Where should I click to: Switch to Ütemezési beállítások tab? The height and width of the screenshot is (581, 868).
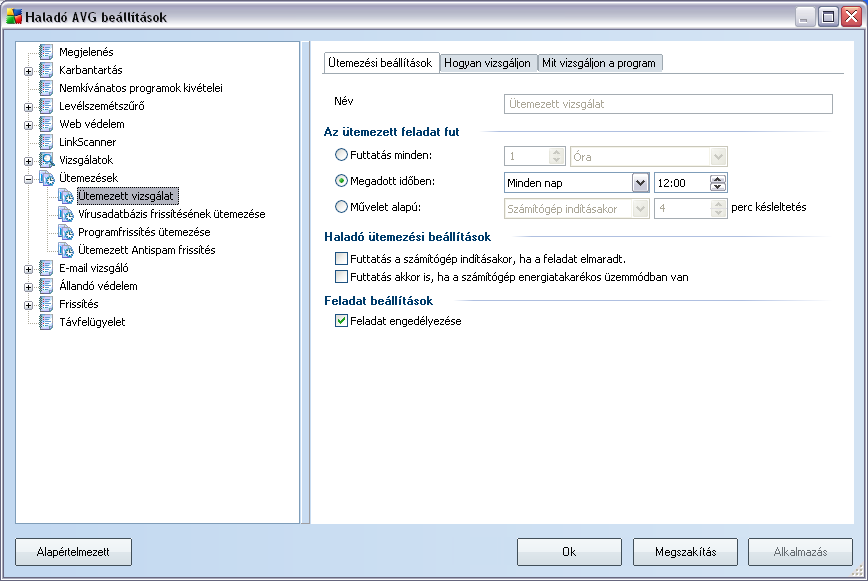380,63
